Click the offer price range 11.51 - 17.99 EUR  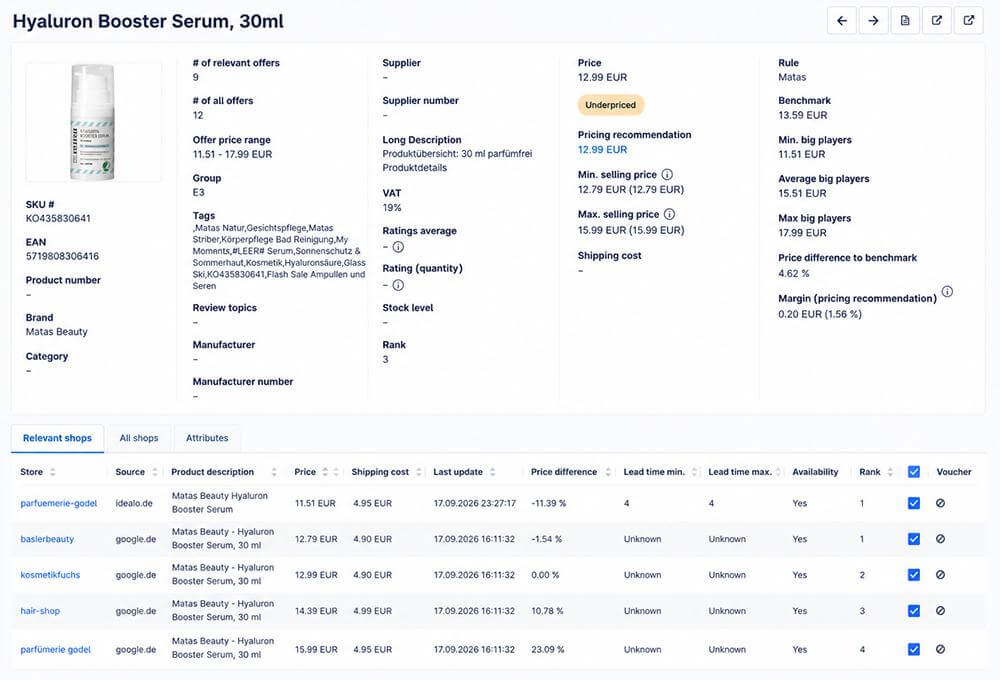pos(233,154)
